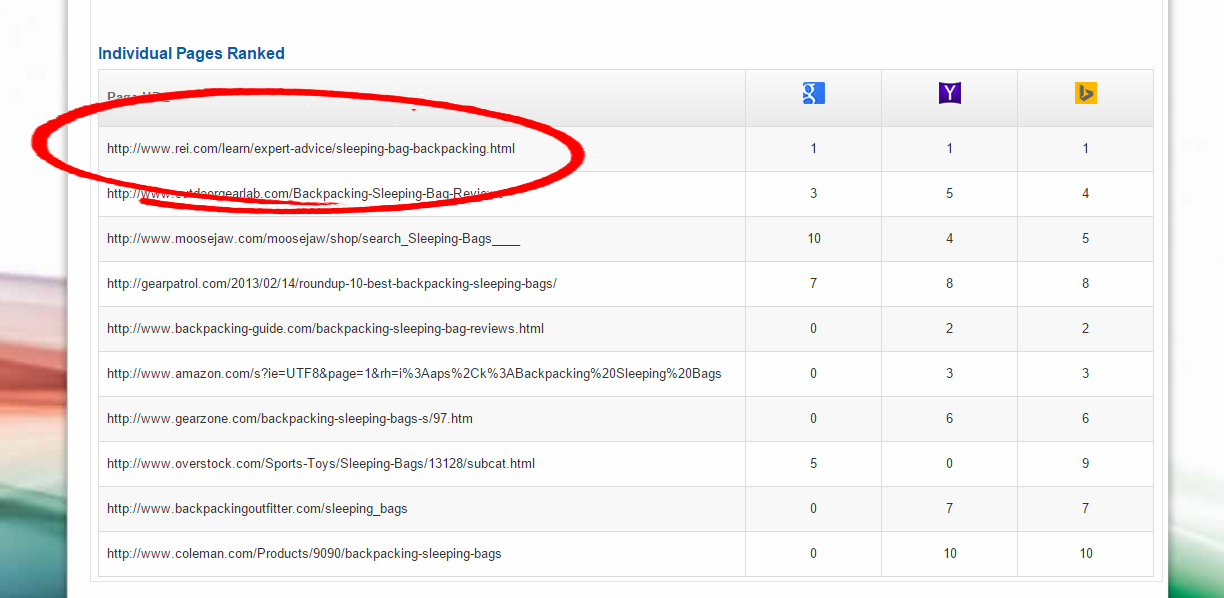Image resolution: width=1224 pixels, height=598 pixels.
Task: Click Yahoo rank 6 in gearzone.com row
Action: tap(950, 419)
